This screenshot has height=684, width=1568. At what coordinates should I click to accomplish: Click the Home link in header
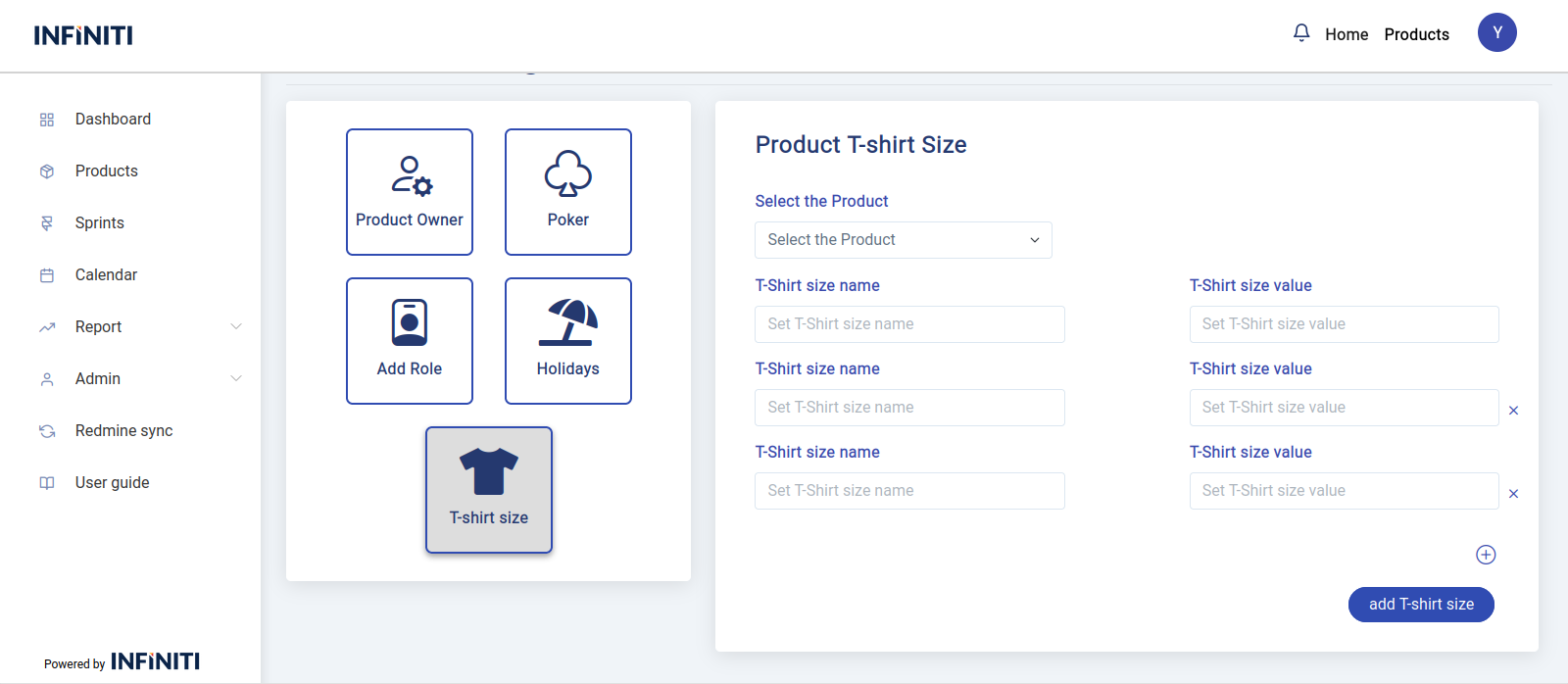pos(1347,34)
